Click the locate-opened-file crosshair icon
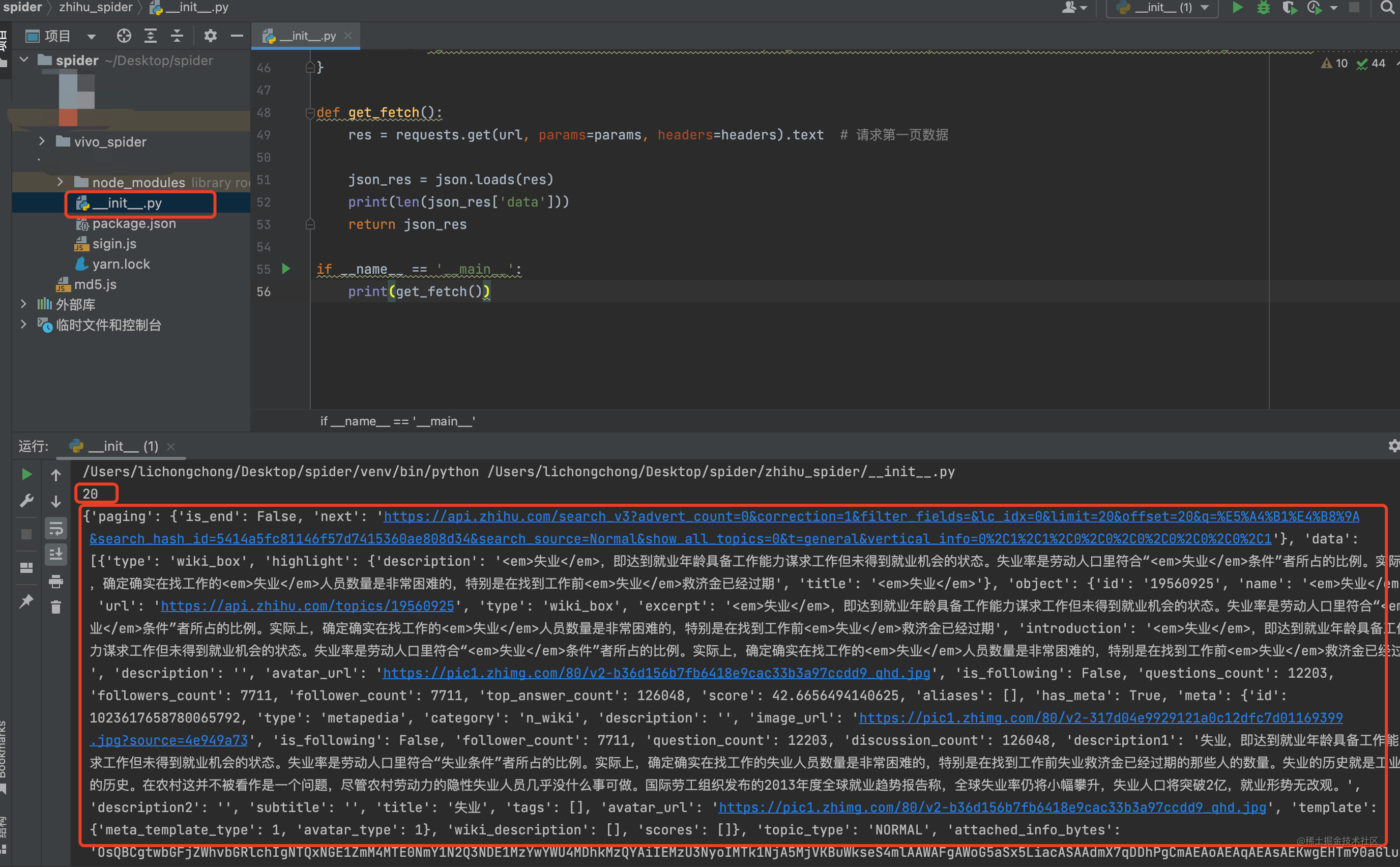 point(124,36)
